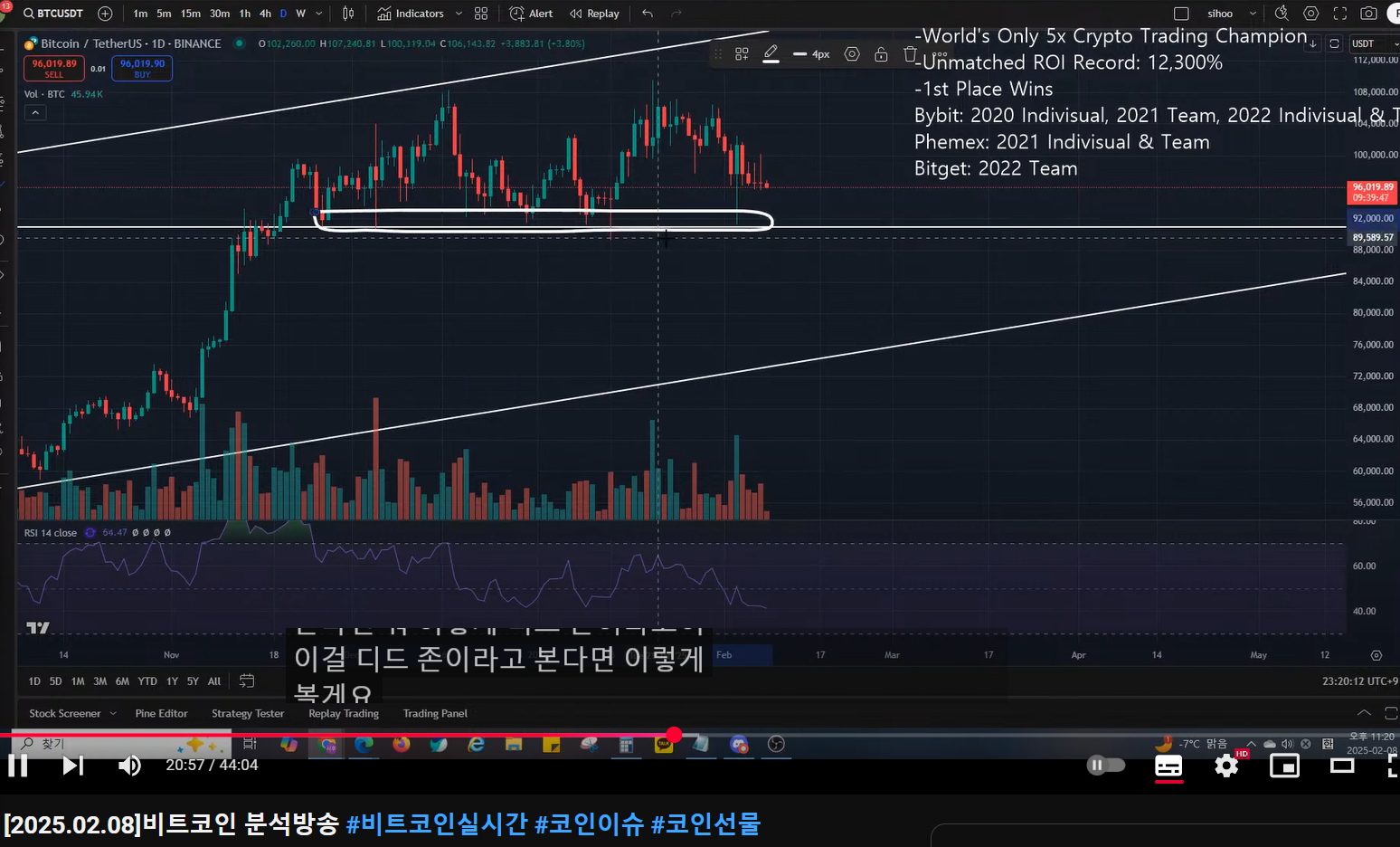Switch the chart to 1h interval

click(x=245, y=14)
